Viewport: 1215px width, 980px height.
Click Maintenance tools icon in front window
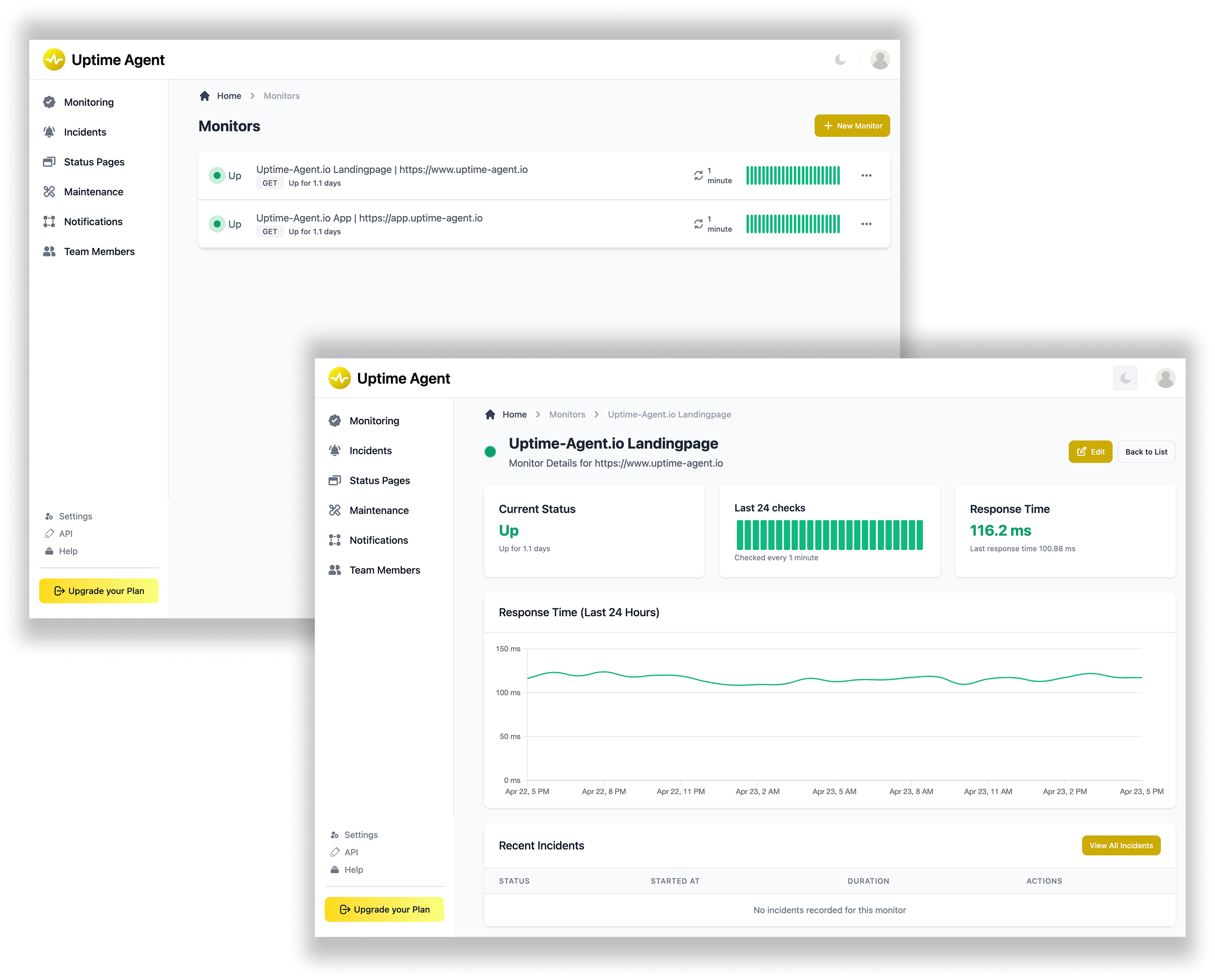point(335,510)
